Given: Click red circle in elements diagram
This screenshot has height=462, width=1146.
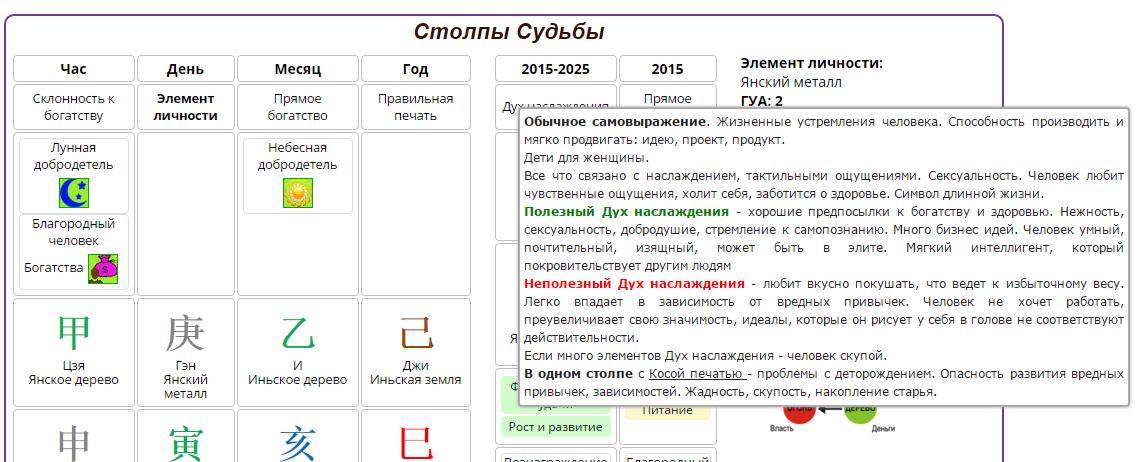Looking at the screenshot, I should (800, 412).
